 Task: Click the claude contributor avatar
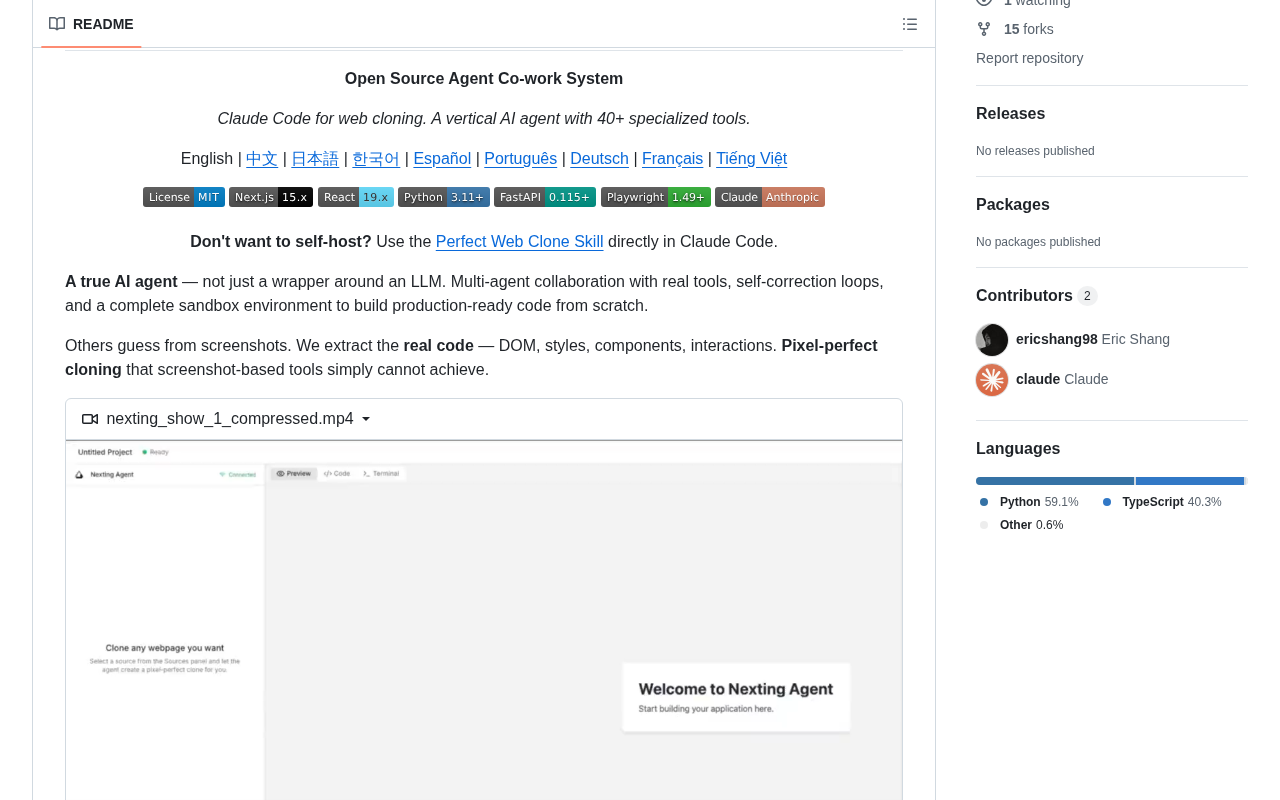[x=992, y=380]
